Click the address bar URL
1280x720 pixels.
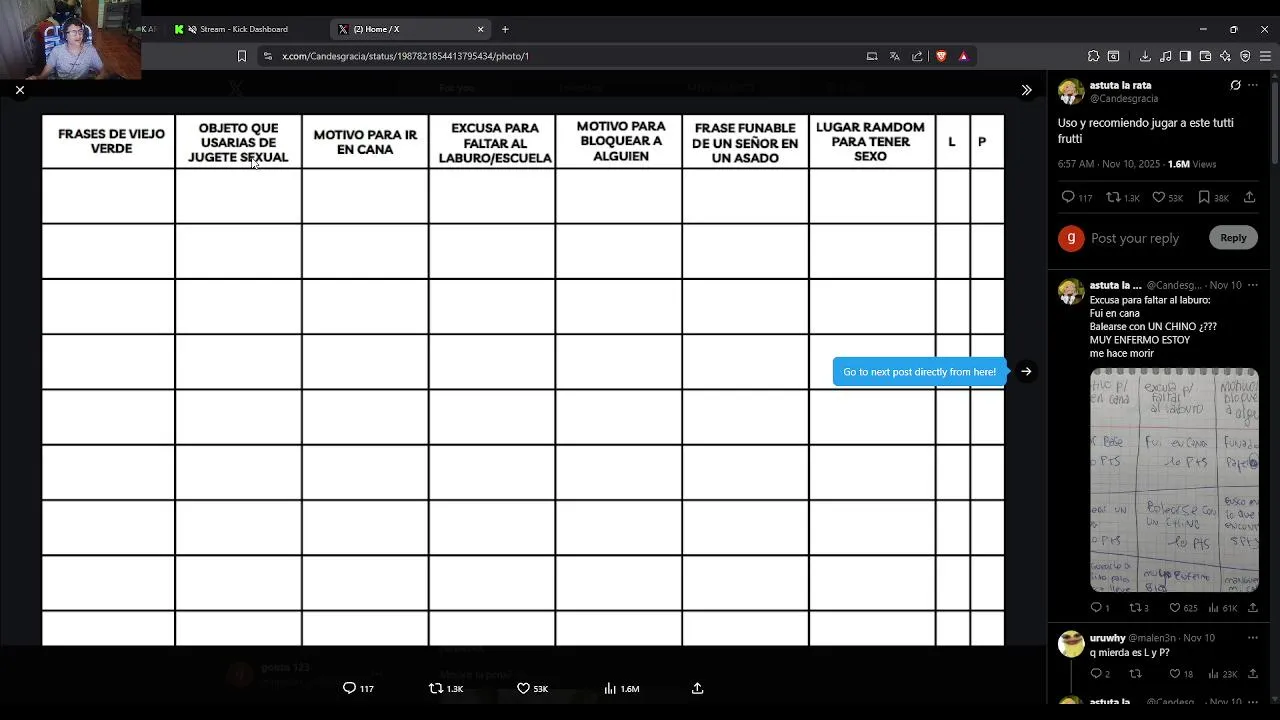(x=406, y=56)
